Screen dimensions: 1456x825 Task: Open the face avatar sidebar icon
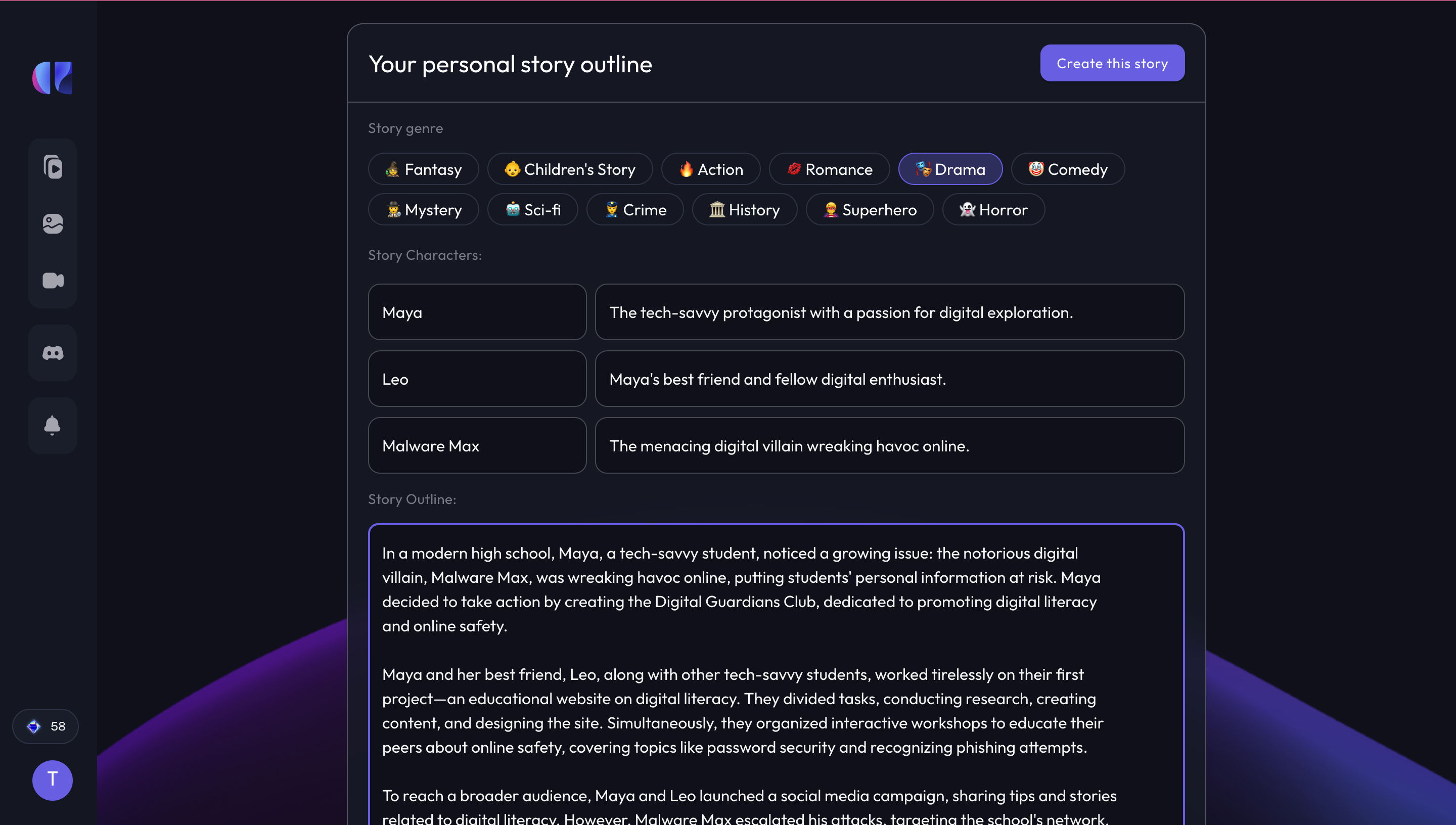tap(53, 223)
